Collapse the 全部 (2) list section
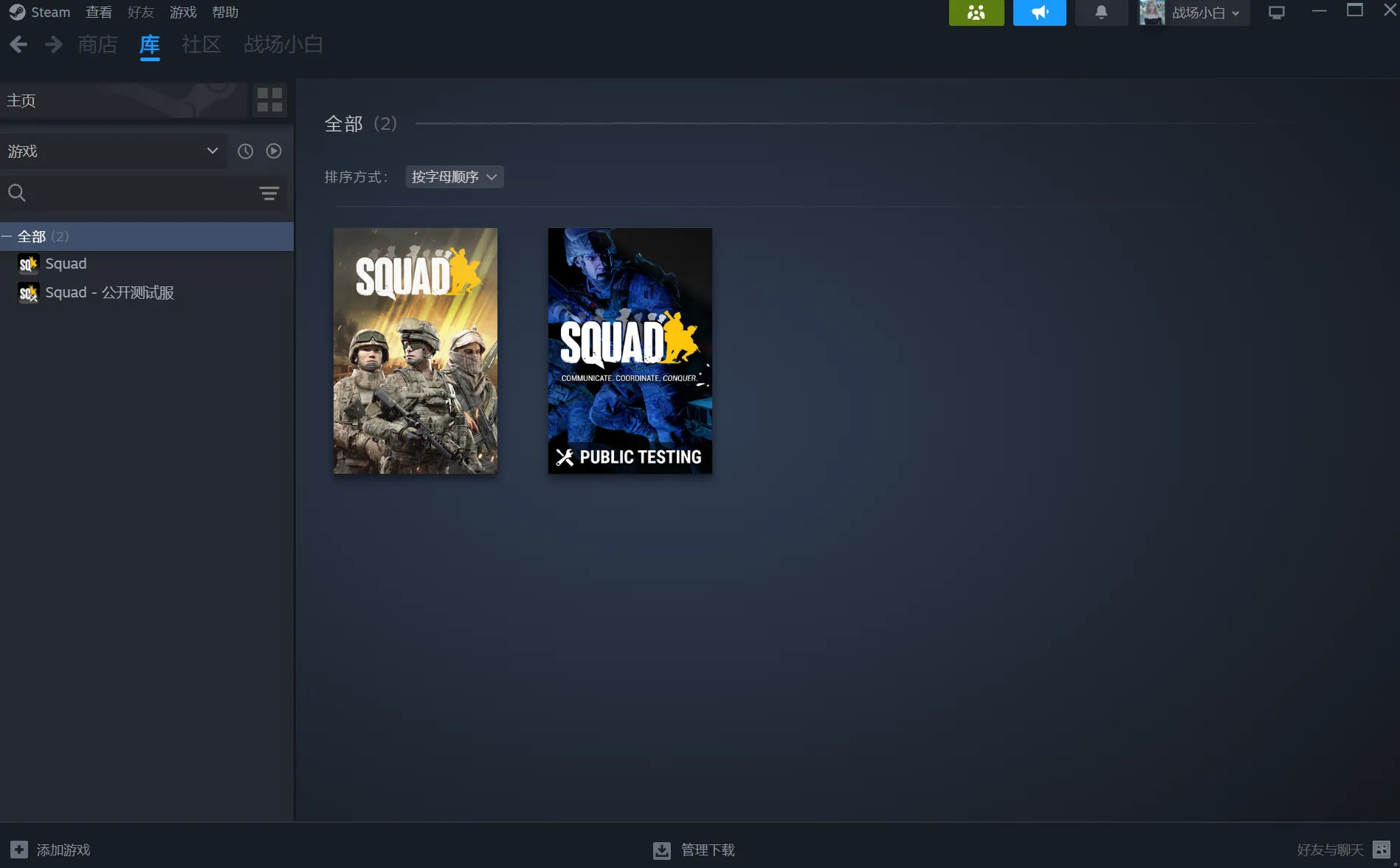Viewport: 1400px width, 868px height. 7,237
